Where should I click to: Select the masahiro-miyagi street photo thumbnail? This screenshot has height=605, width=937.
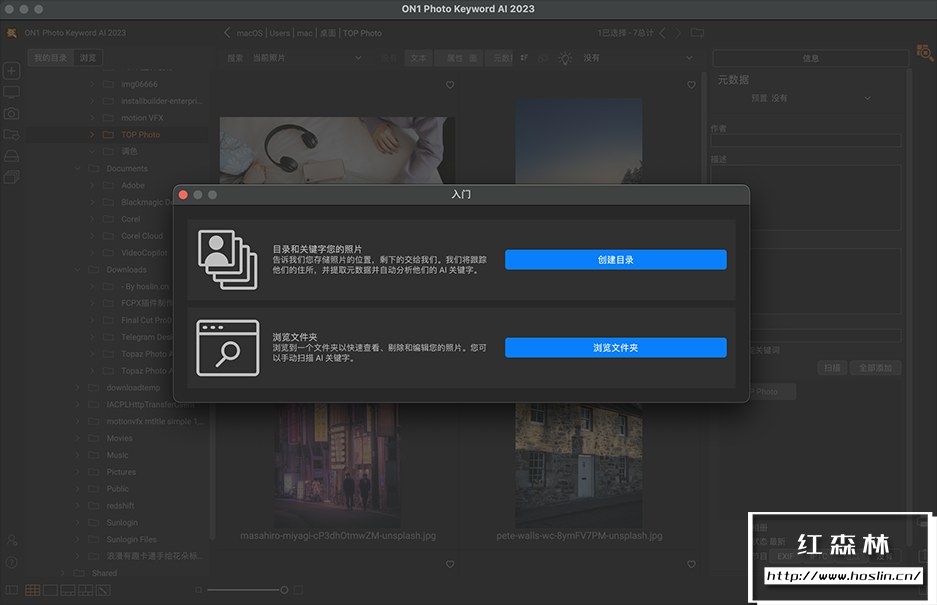click(337, 465)
